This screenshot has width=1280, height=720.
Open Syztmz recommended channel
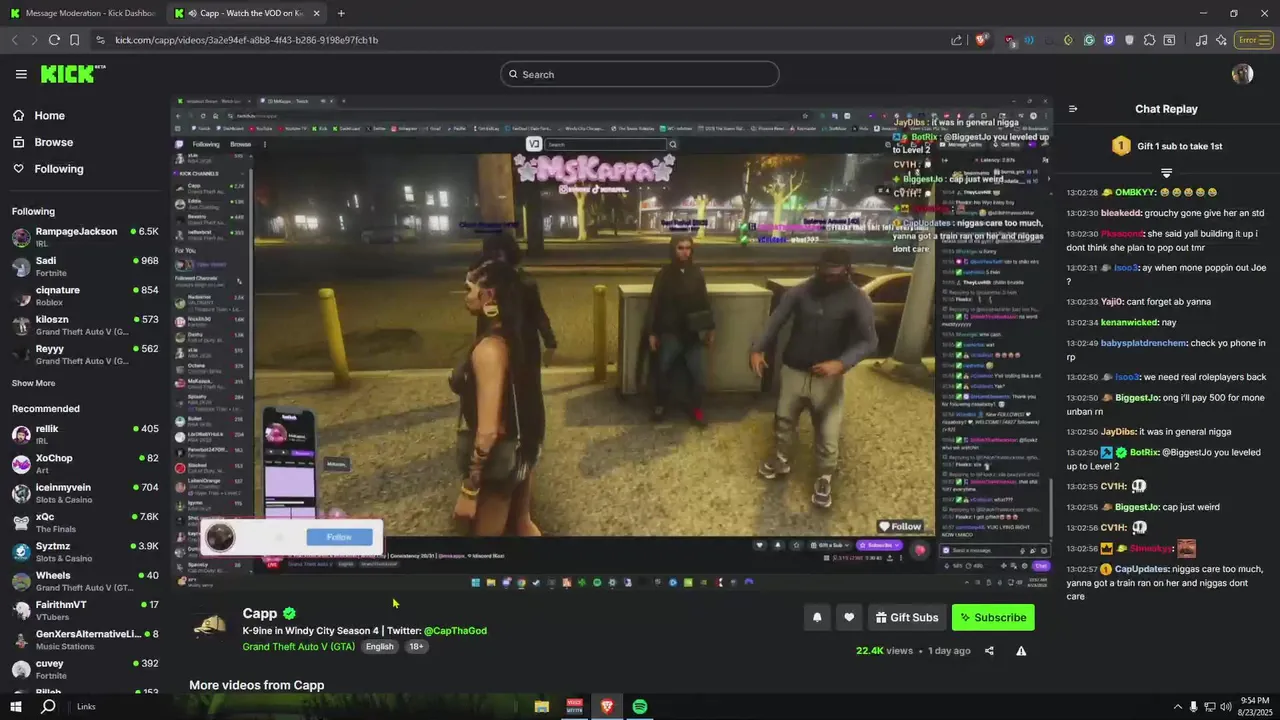[x=85, y=552]
